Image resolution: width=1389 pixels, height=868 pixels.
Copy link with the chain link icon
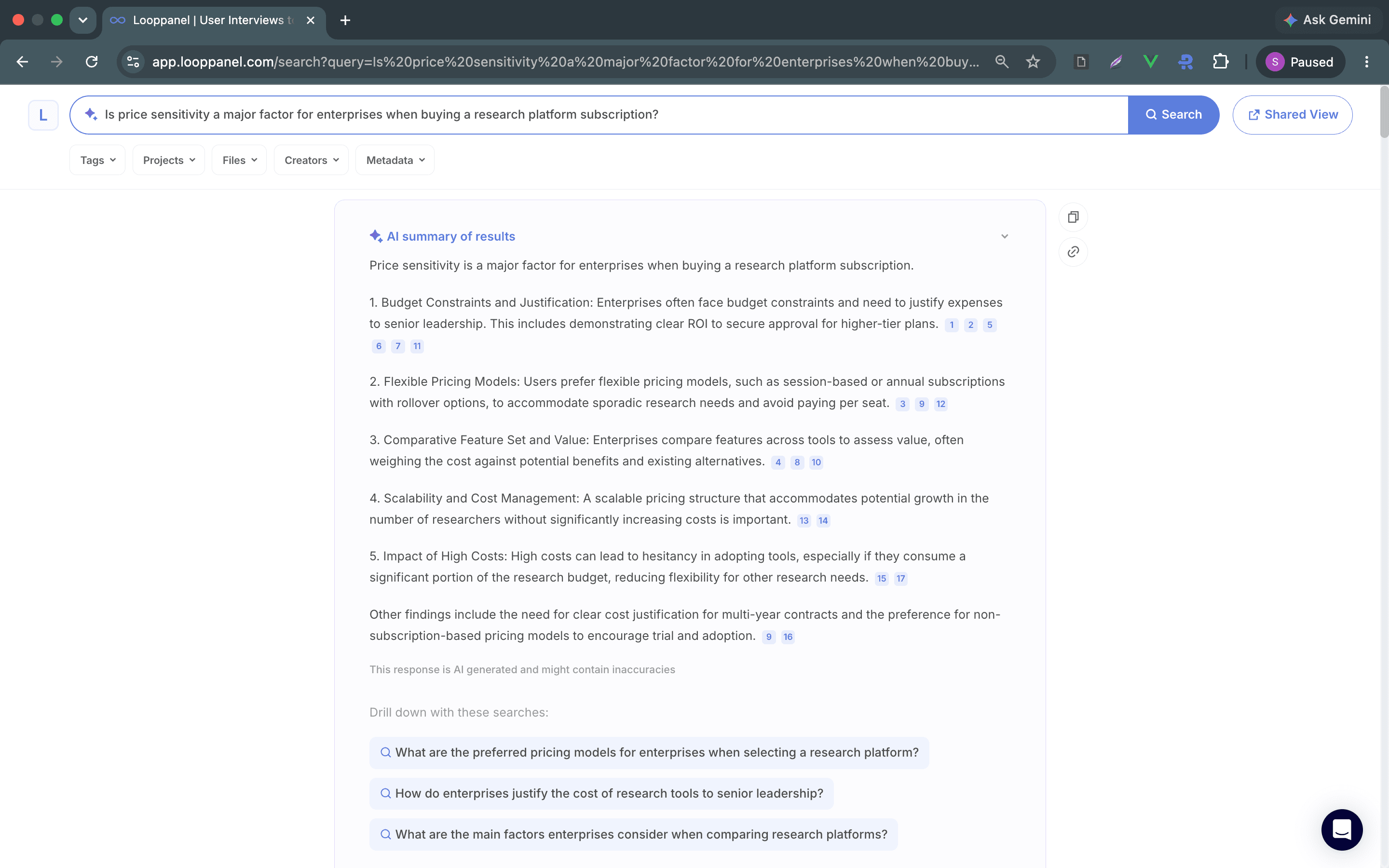coord(1073,252)
